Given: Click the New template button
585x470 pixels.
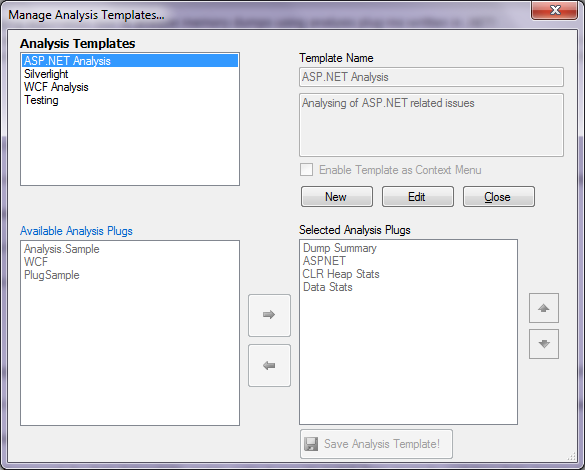Looking at the screenshot, I should [x=337, y=197].
